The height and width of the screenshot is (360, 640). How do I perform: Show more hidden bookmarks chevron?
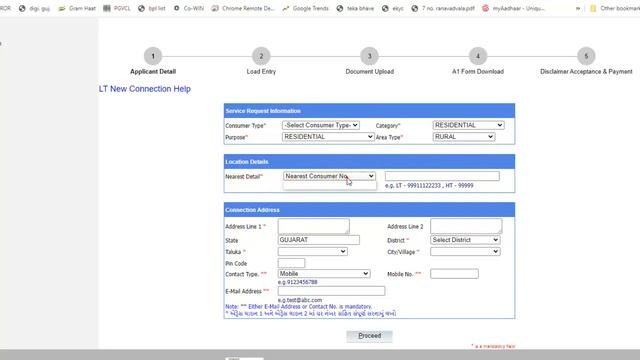pyautogui.click(x=578, y=8)
